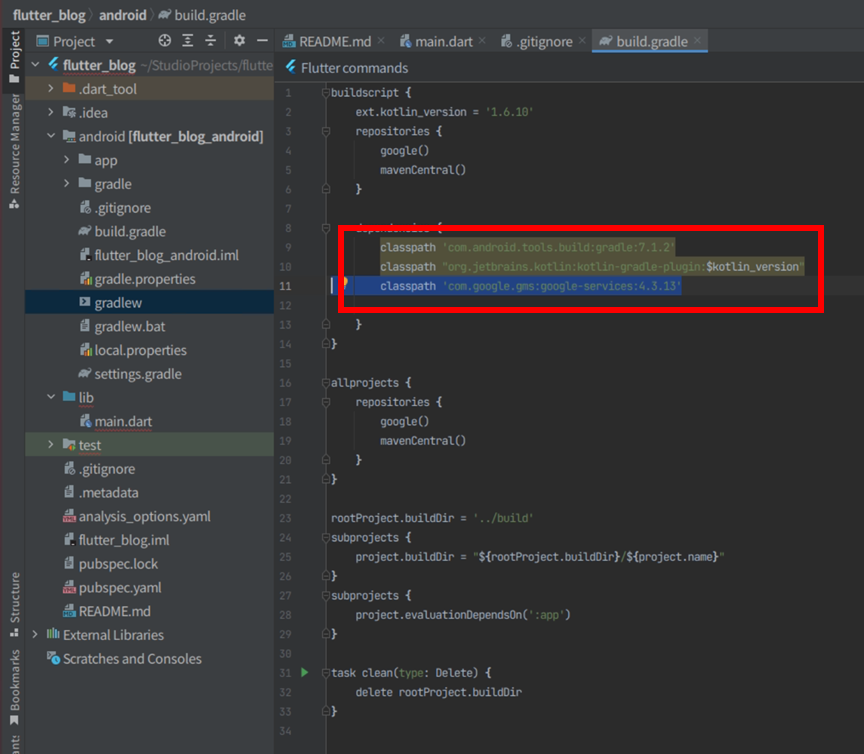Click the android breadcrumb in navigation bar
The image size is (864, 754).
(122, 15)
